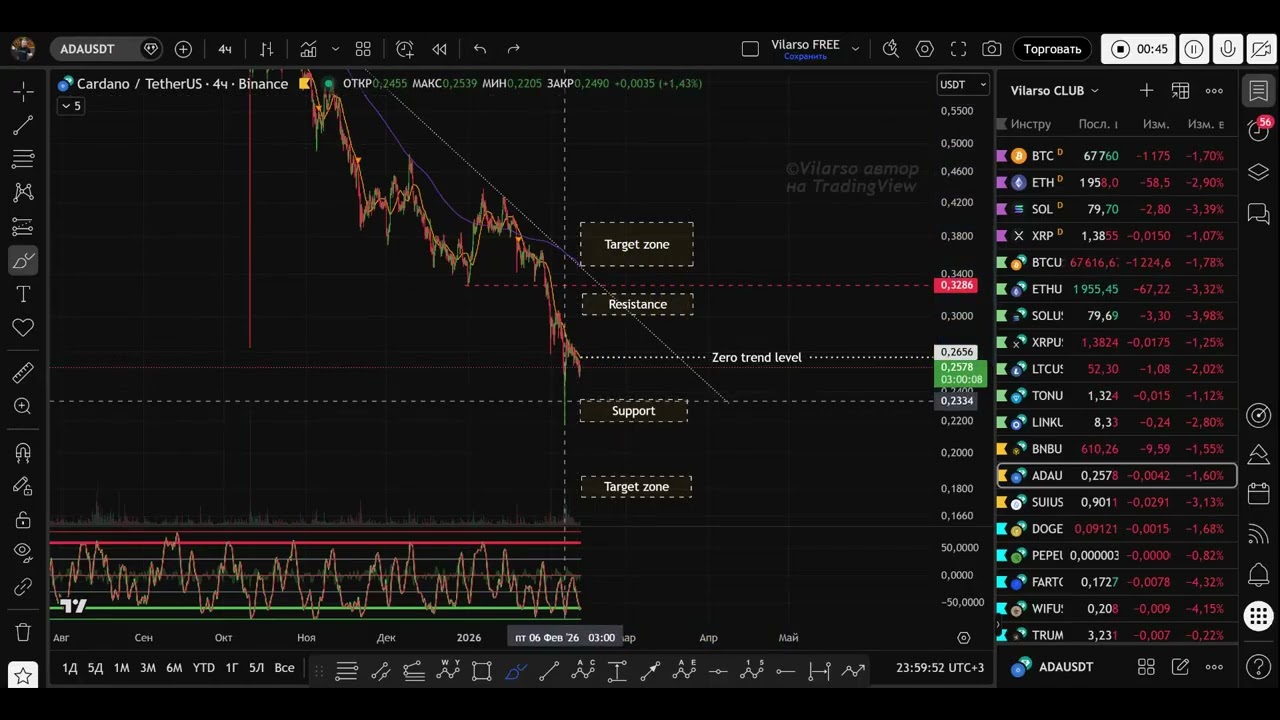Open the object tree layers panel
This screenshot has width=1280, height=720.
click(x=1259, y=173)
